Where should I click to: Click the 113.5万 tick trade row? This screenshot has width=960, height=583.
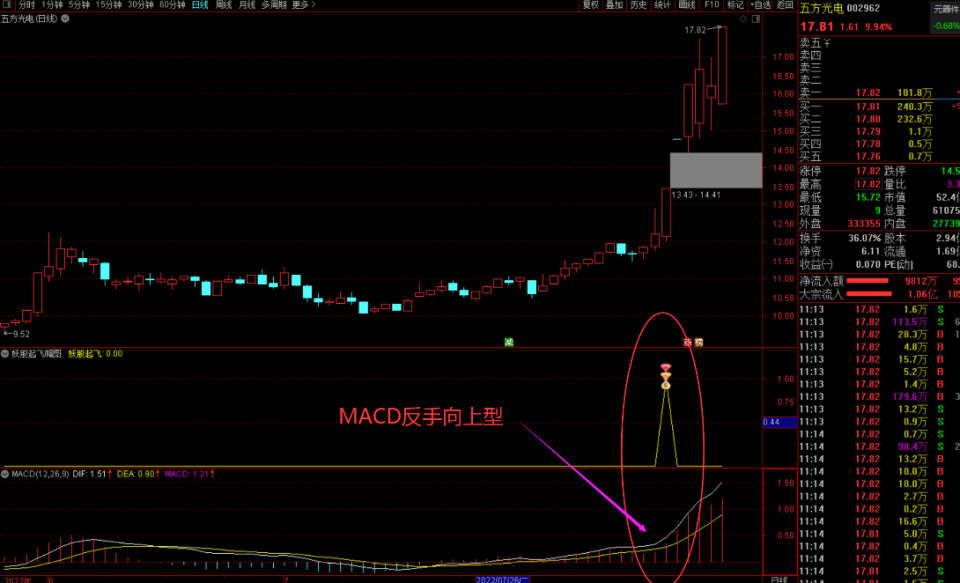[x=879, y=322]
